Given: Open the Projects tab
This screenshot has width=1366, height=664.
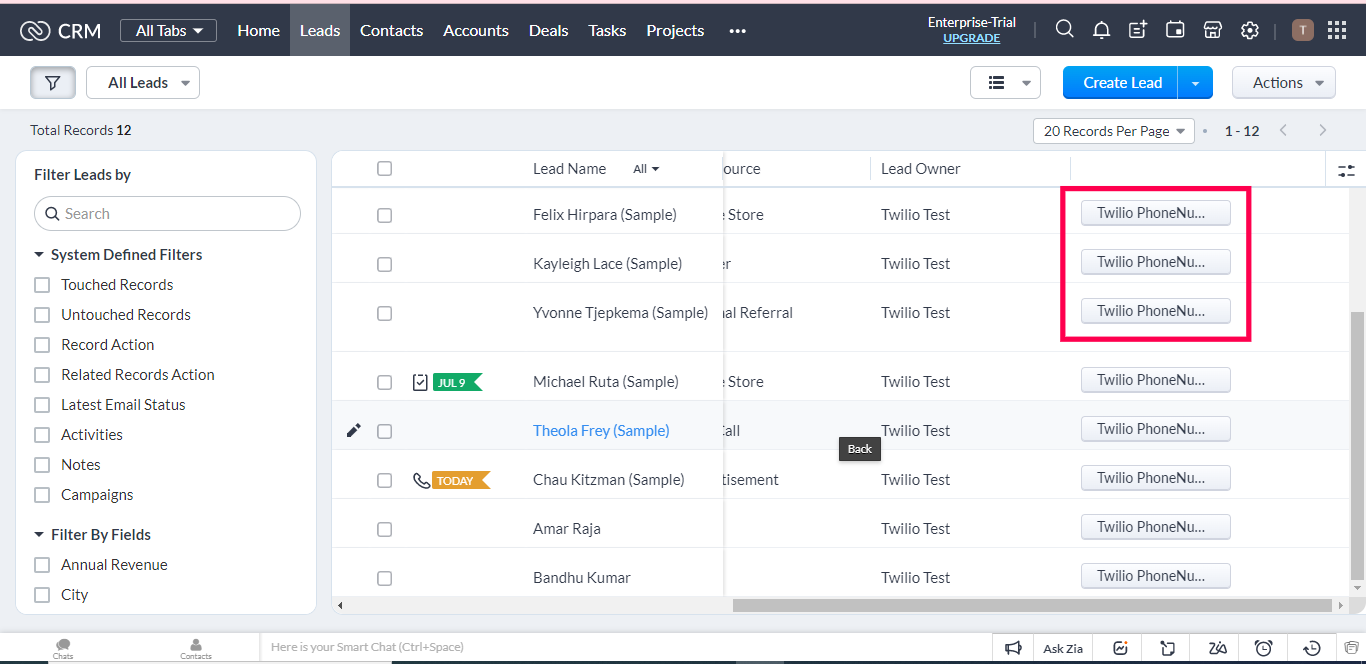Looking at the screenshot, I should [675, 30].
